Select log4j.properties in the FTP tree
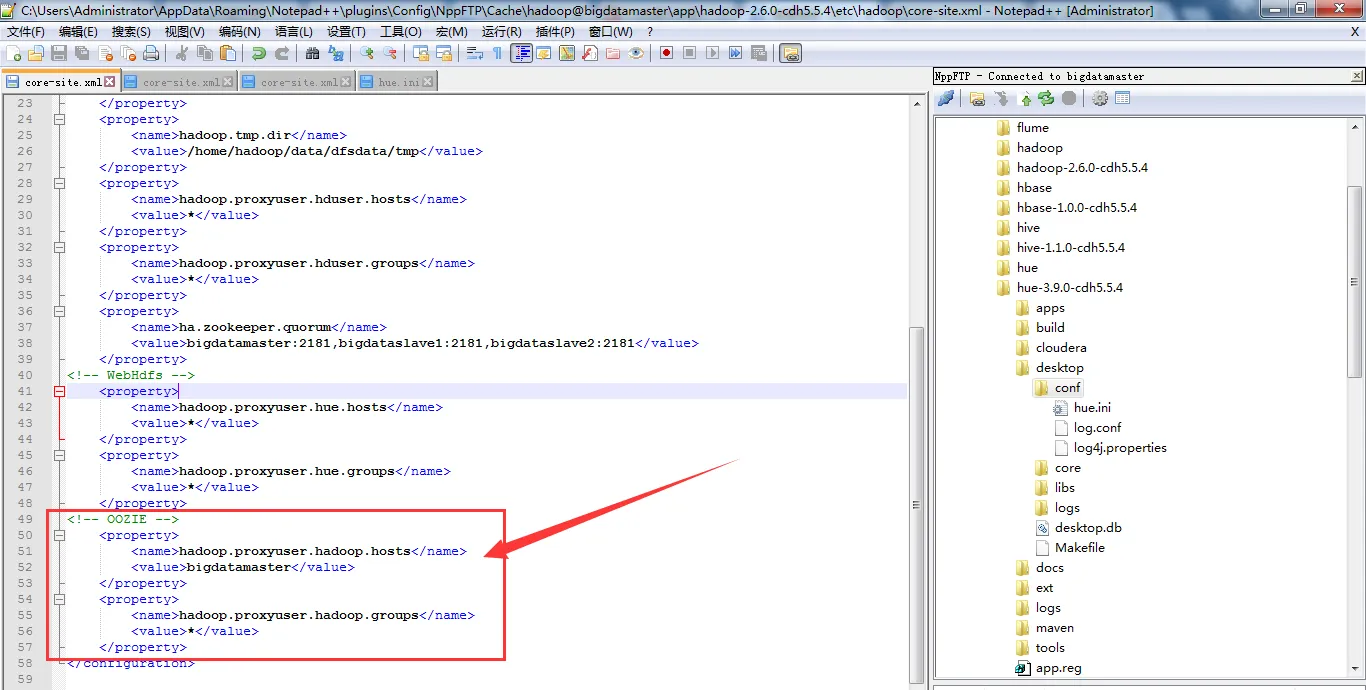 pos(1120,447)
